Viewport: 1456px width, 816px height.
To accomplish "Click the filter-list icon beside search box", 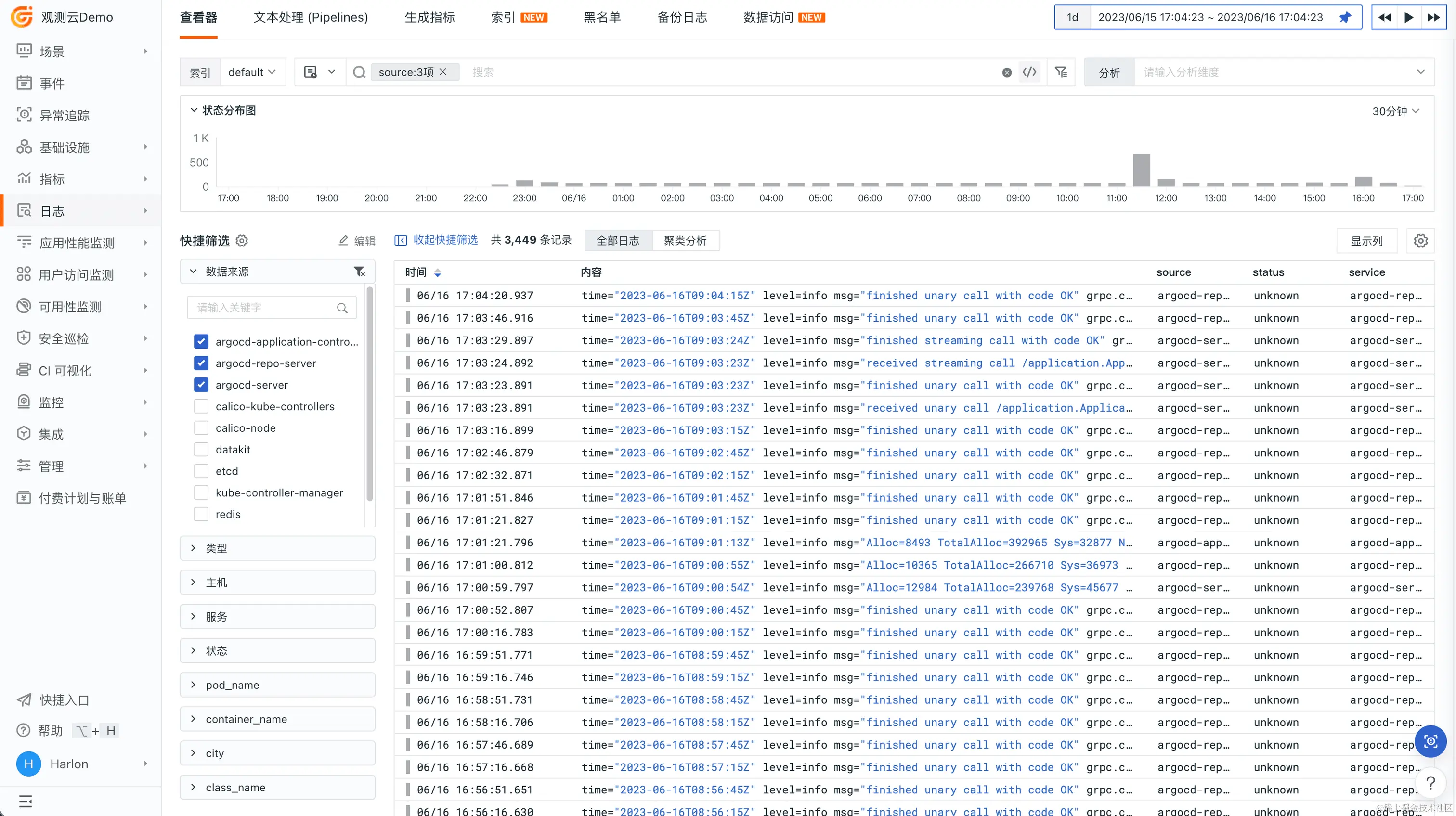I will click(x=1061, y=72).
